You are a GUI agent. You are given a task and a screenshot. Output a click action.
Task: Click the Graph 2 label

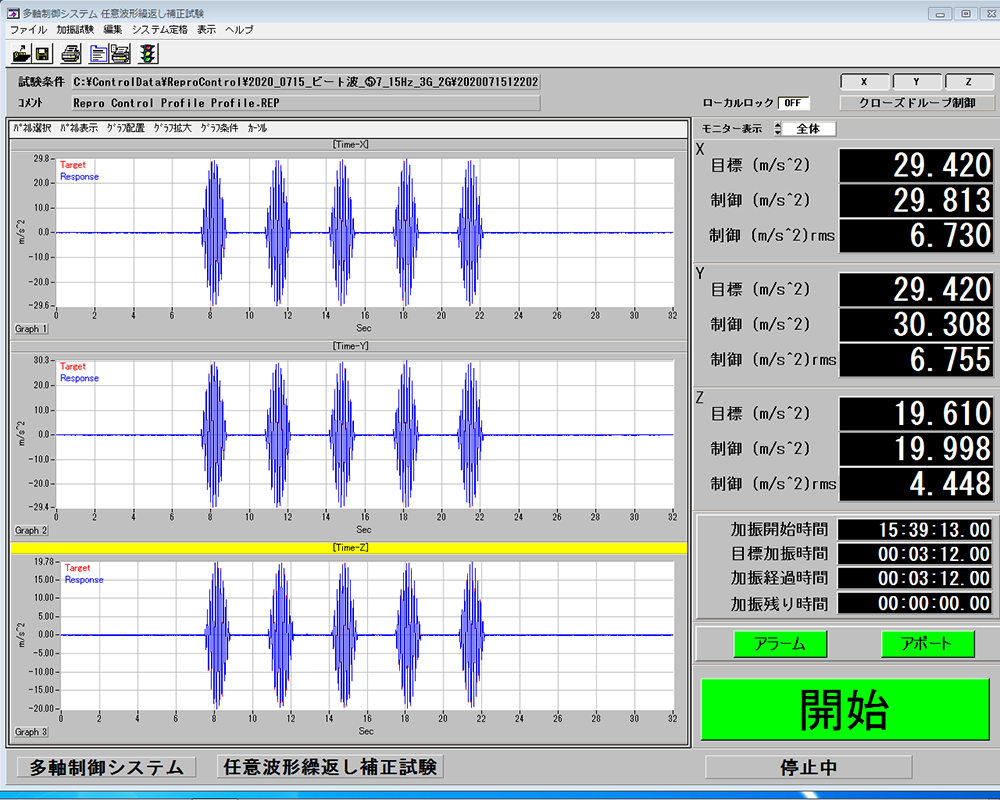31,530
